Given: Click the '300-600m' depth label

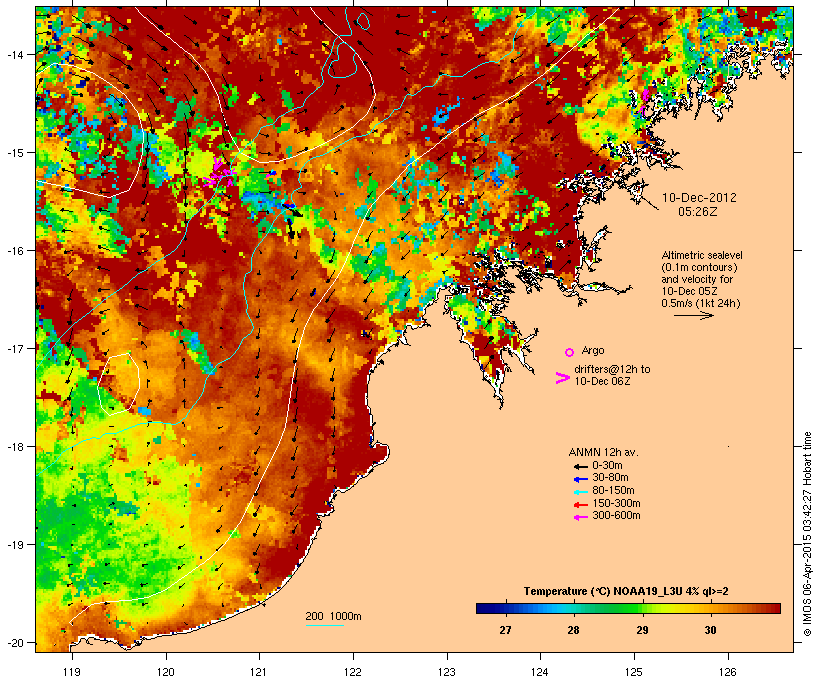Looking at the screenshot, I should point(617,516).
